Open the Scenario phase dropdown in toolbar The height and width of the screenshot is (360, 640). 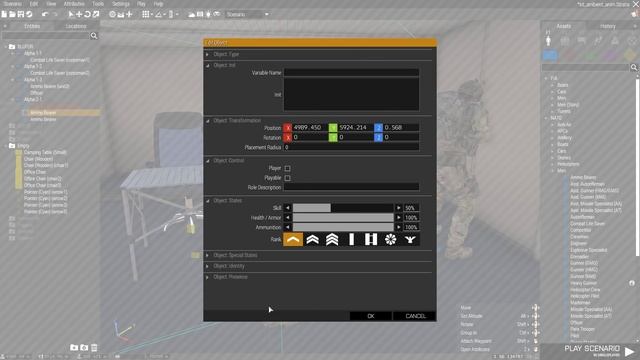tap(248, 14)
